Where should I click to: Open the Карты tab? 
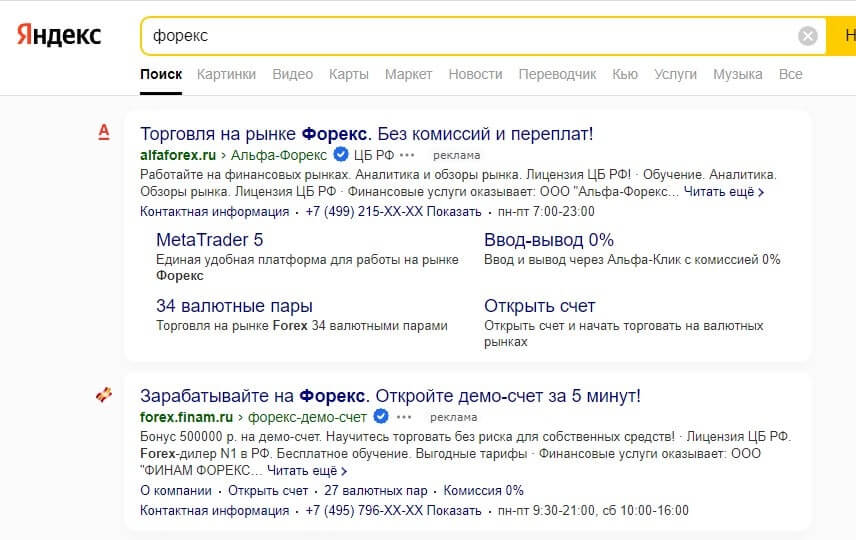349,74
